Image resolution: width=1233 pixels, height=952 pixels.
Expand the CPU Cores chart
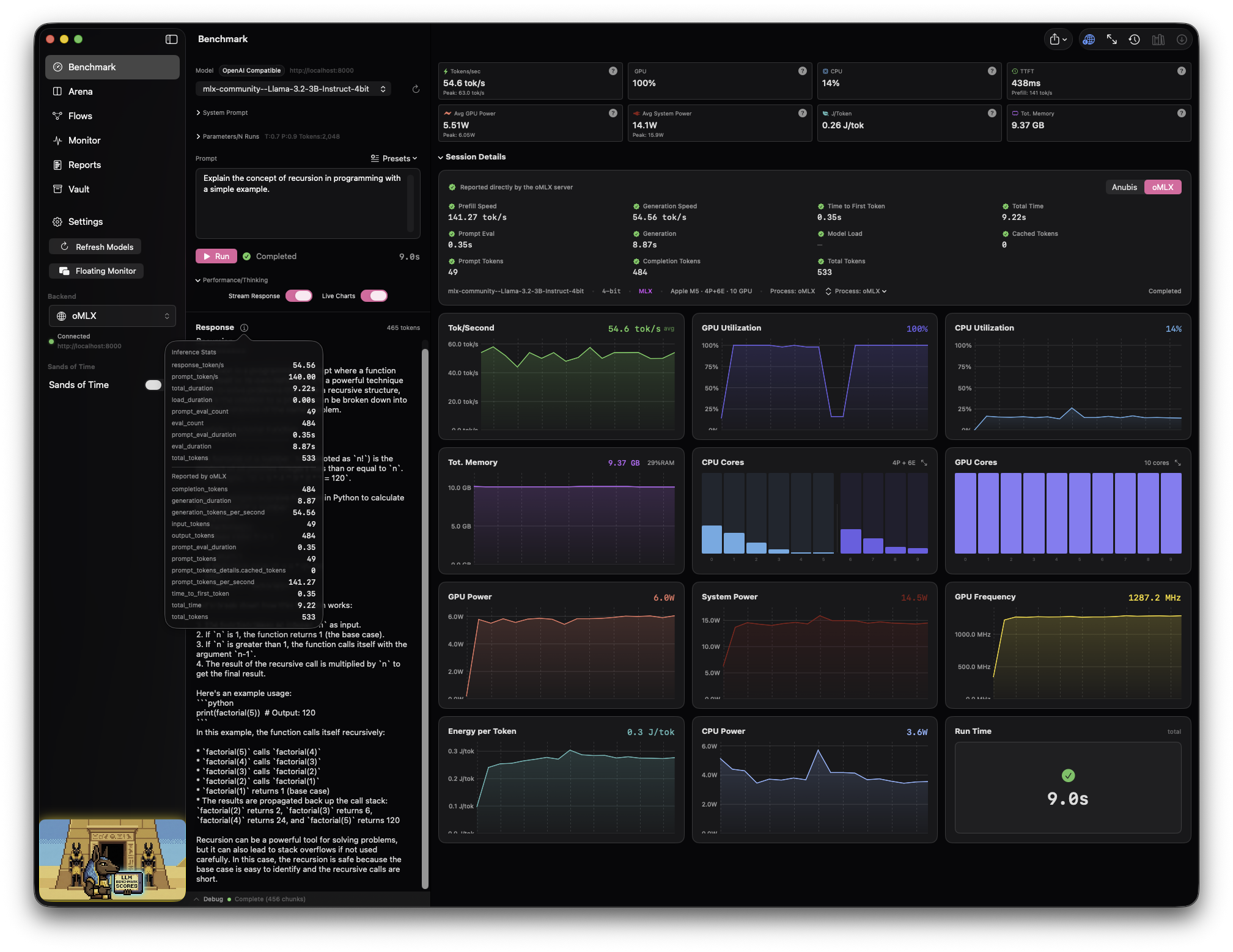924,463
